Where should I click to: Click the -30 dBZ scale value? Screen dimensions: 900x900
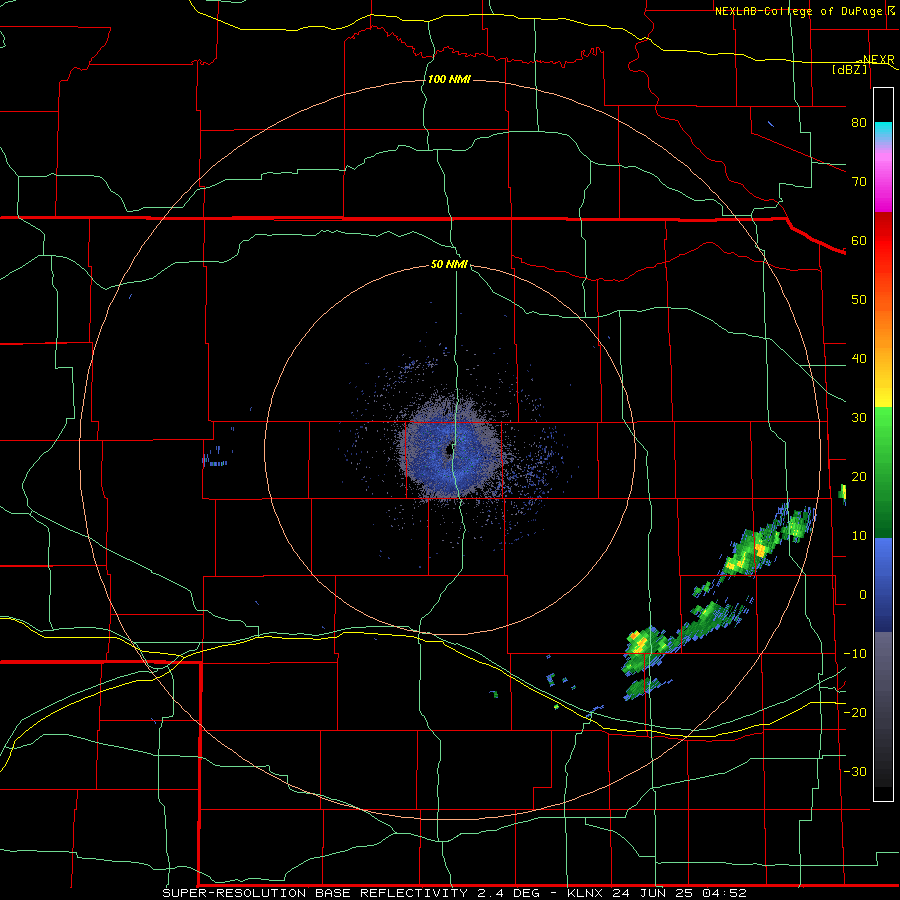point(855,772)
